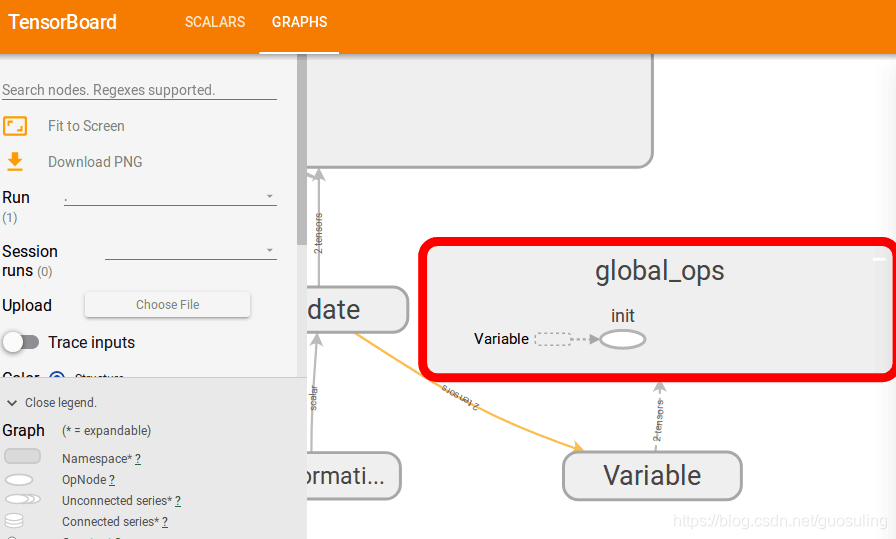The height and width of the screenshot is (539, 896).
Task: Click the Fit to Screen label
Action: pos(86,126)
